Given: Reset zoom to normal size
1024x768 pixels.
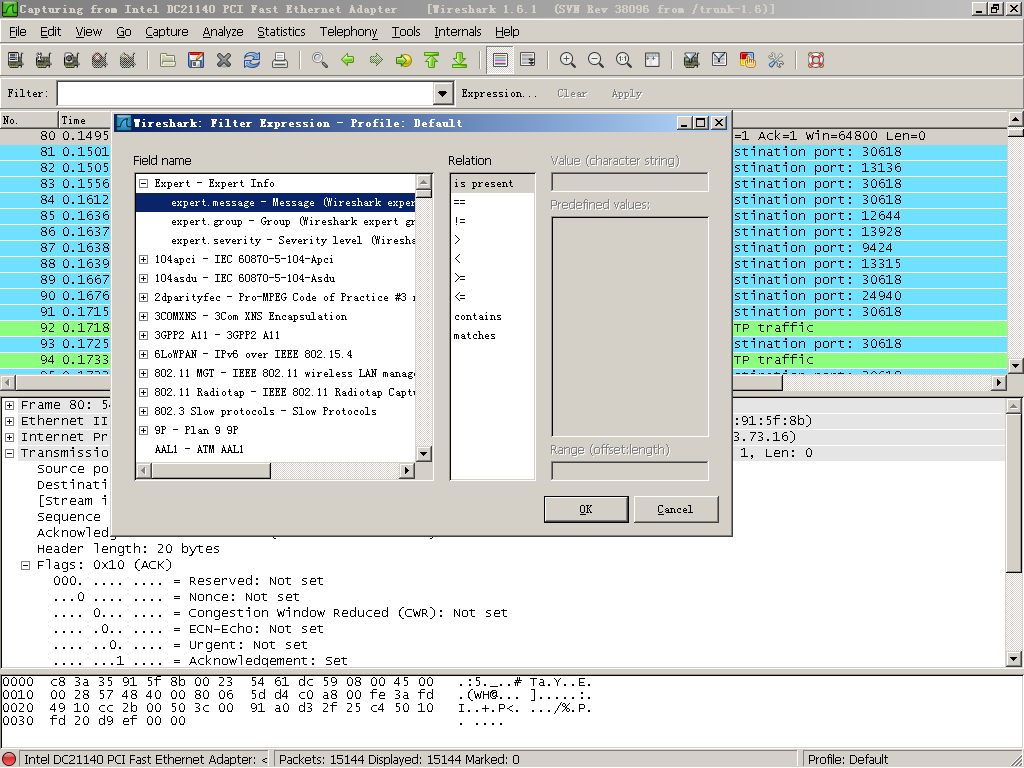Looking at the screenshot, I should click(x=624, y=60).
